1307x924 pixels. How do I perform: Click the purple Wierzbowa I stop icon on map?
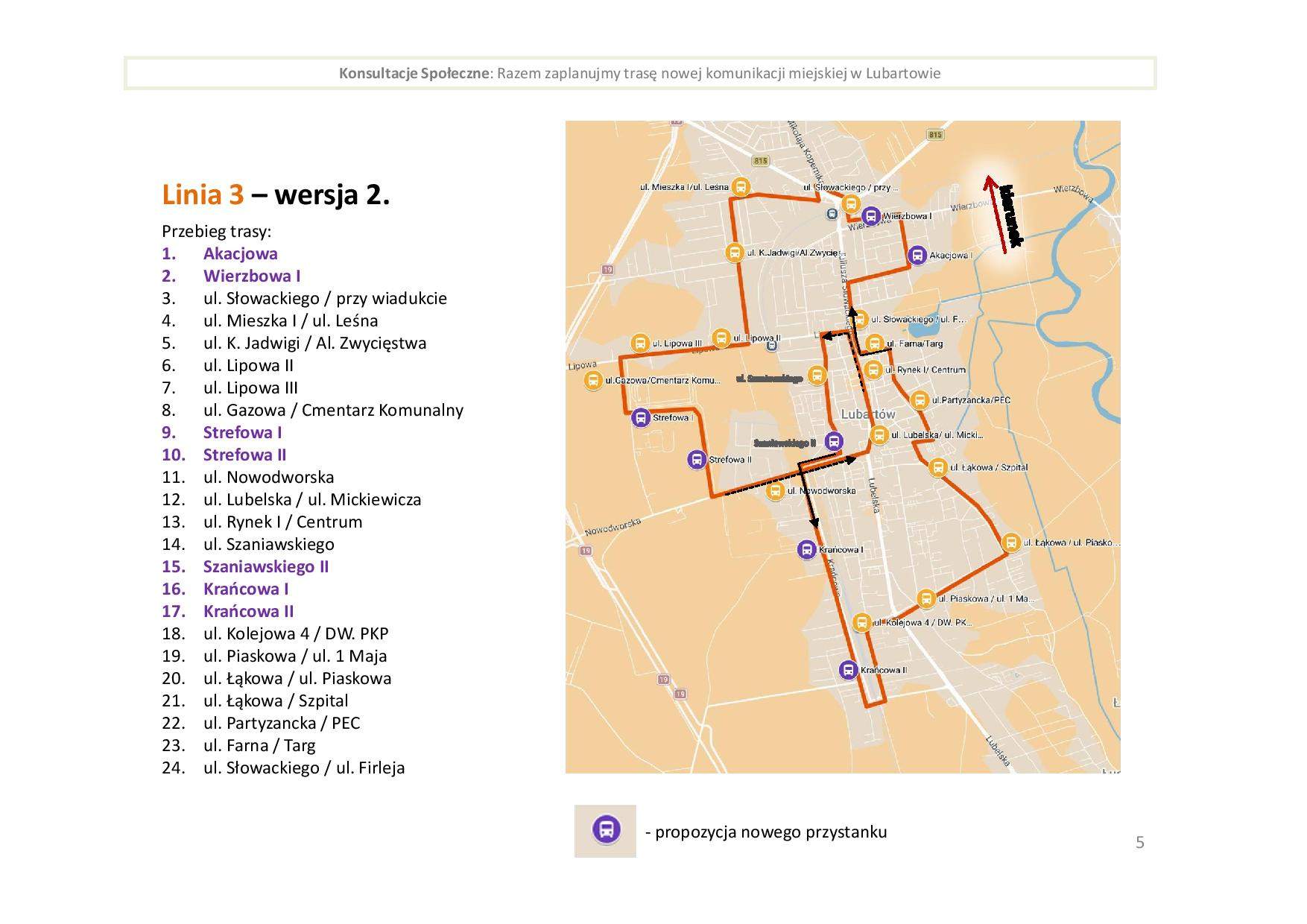870,216
